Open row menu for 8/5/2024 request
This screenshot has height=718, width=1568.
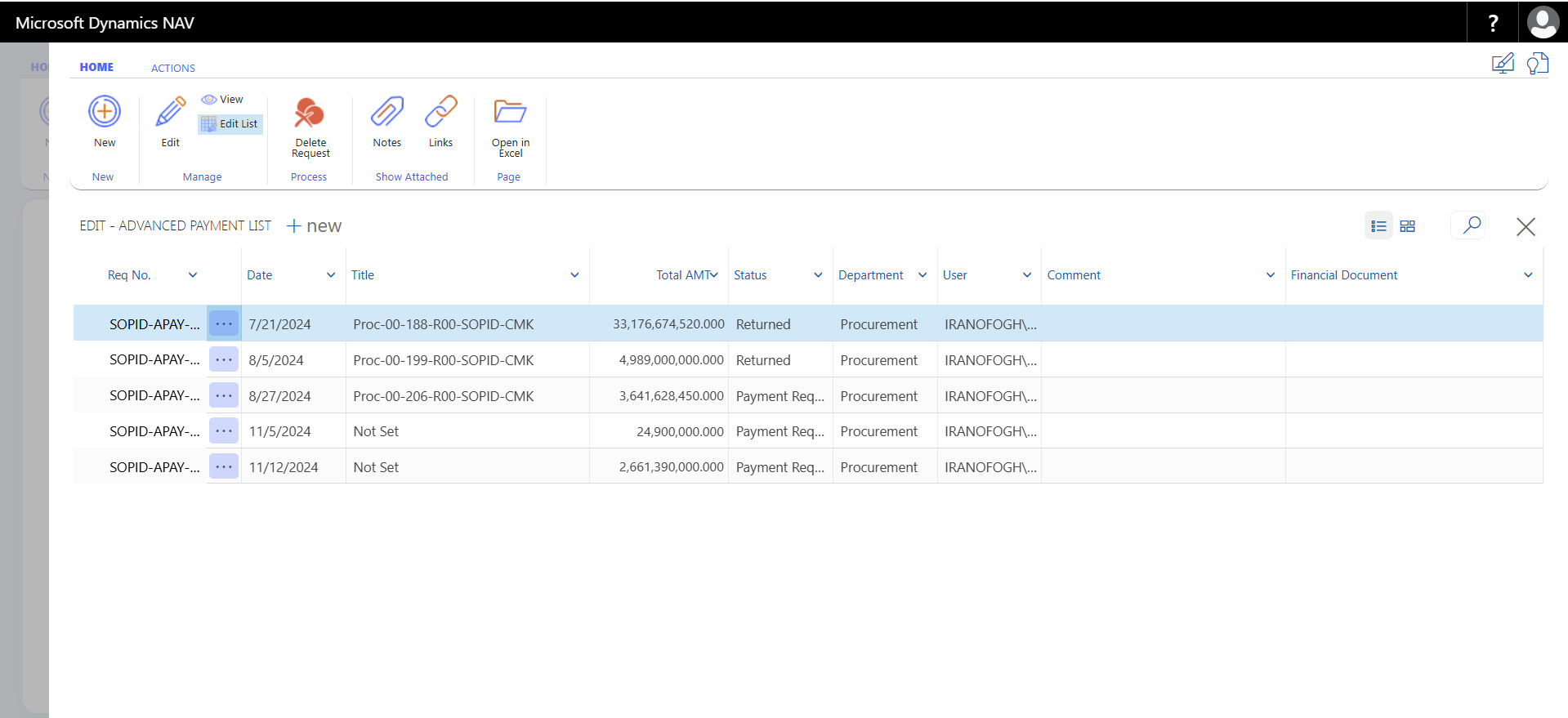[x=224, y=359]
